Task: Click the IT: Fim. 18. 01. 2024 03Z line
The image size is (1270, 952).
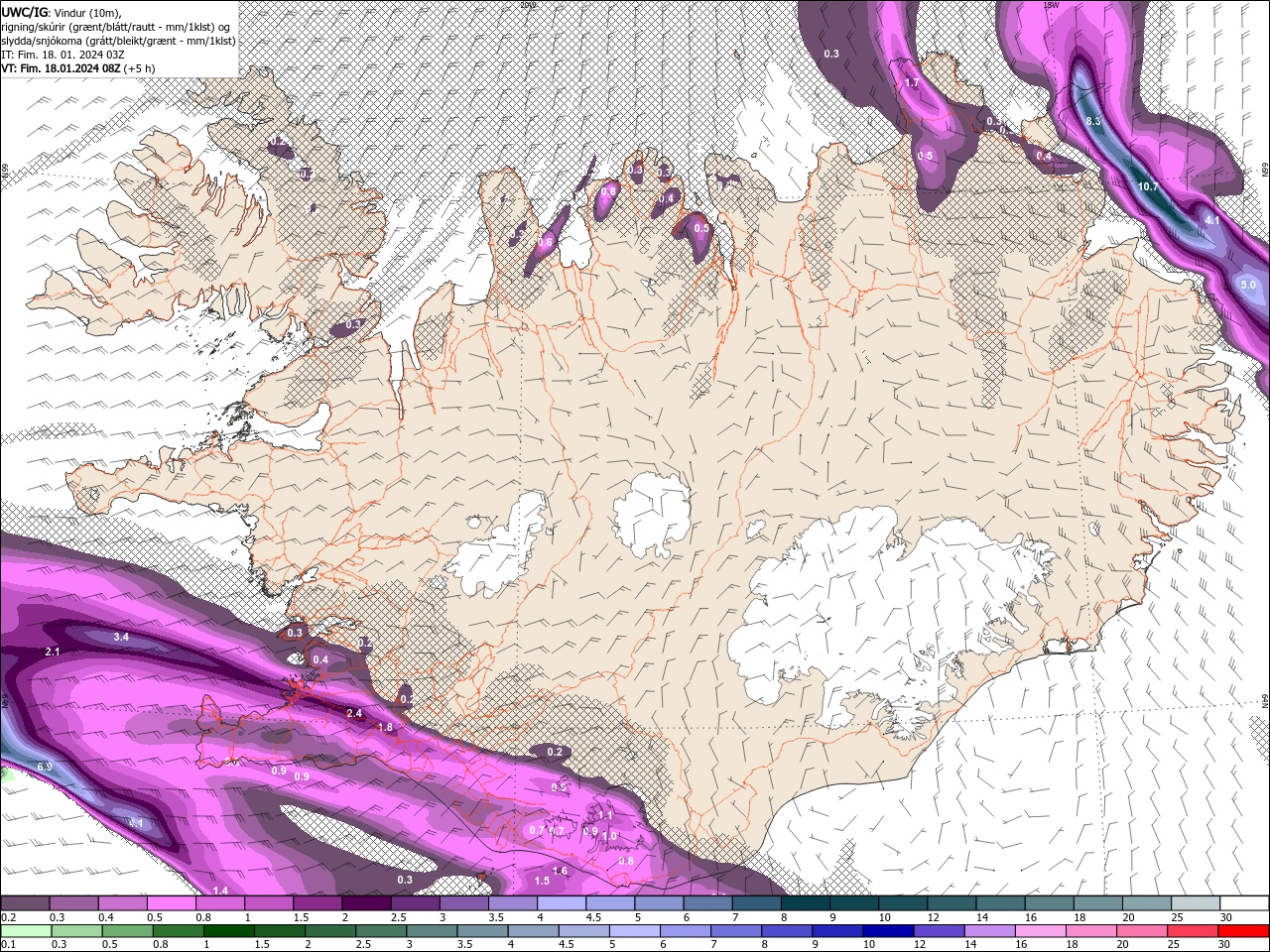Action: [x=63, y=55]
